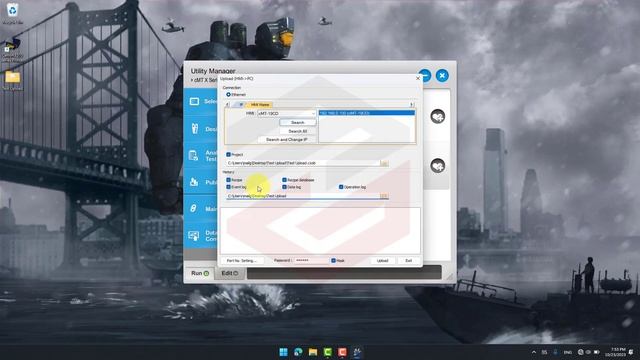
Task: Show hidden system tray icons
Action: pos(533,352)
